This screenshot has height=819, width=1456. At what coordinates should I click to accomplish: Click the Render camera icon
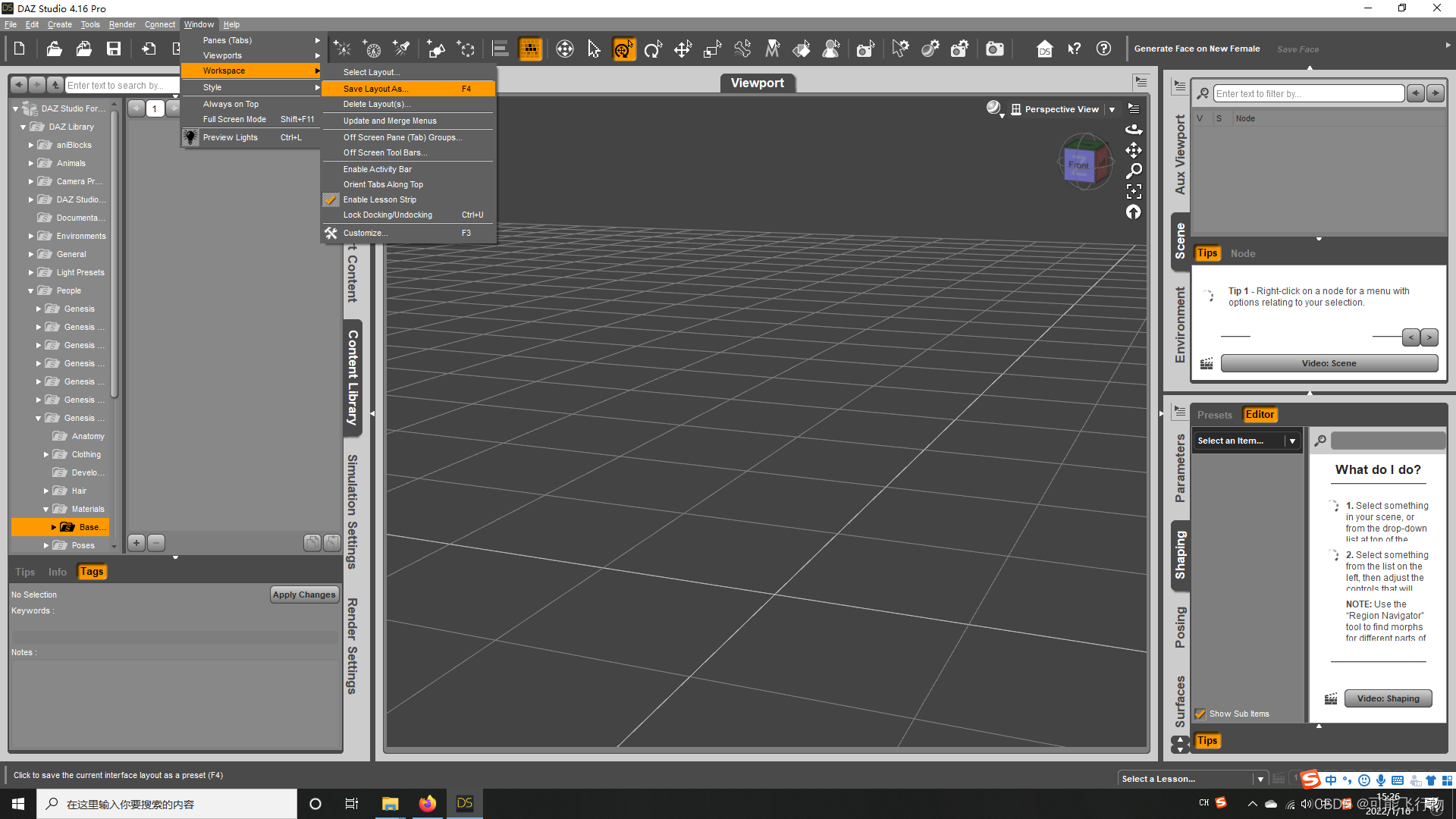(994, 49)
